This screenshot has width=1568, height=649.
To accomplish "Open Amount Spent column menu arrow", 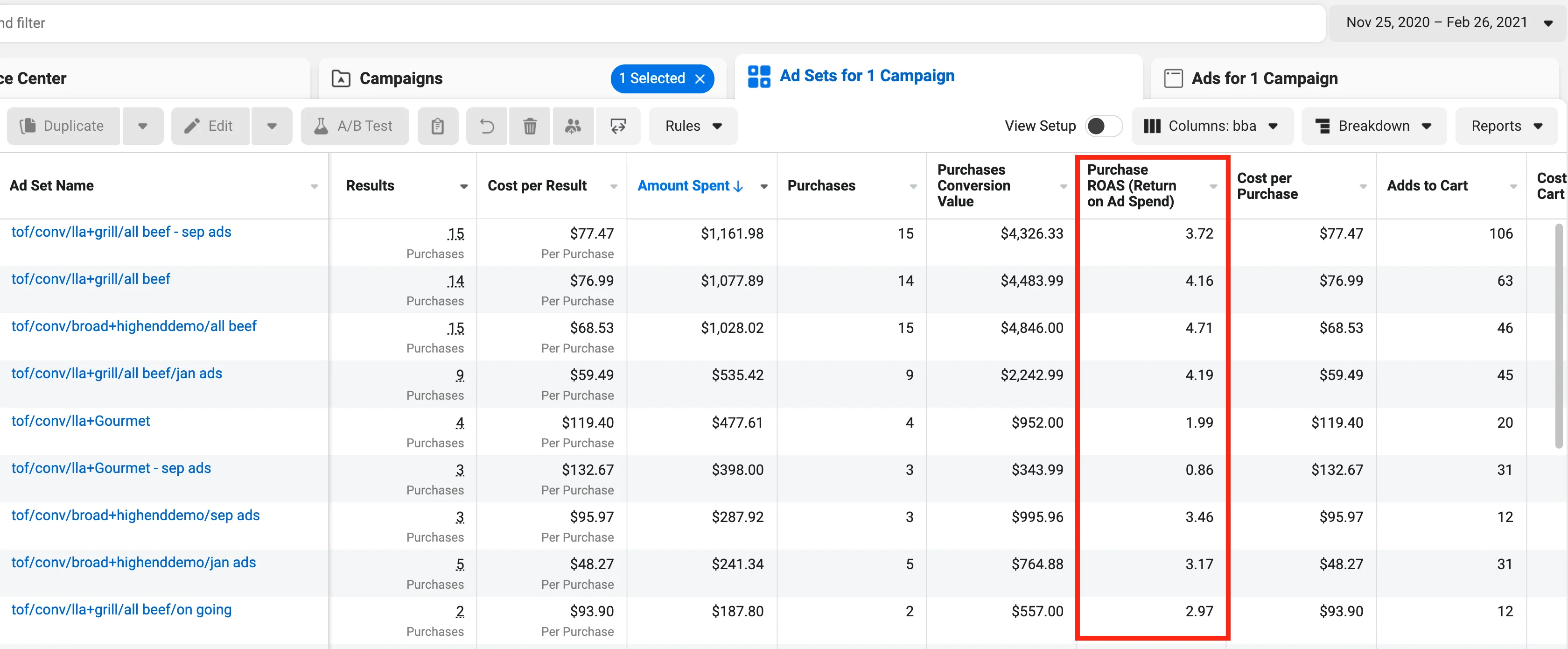I will 764,186.
